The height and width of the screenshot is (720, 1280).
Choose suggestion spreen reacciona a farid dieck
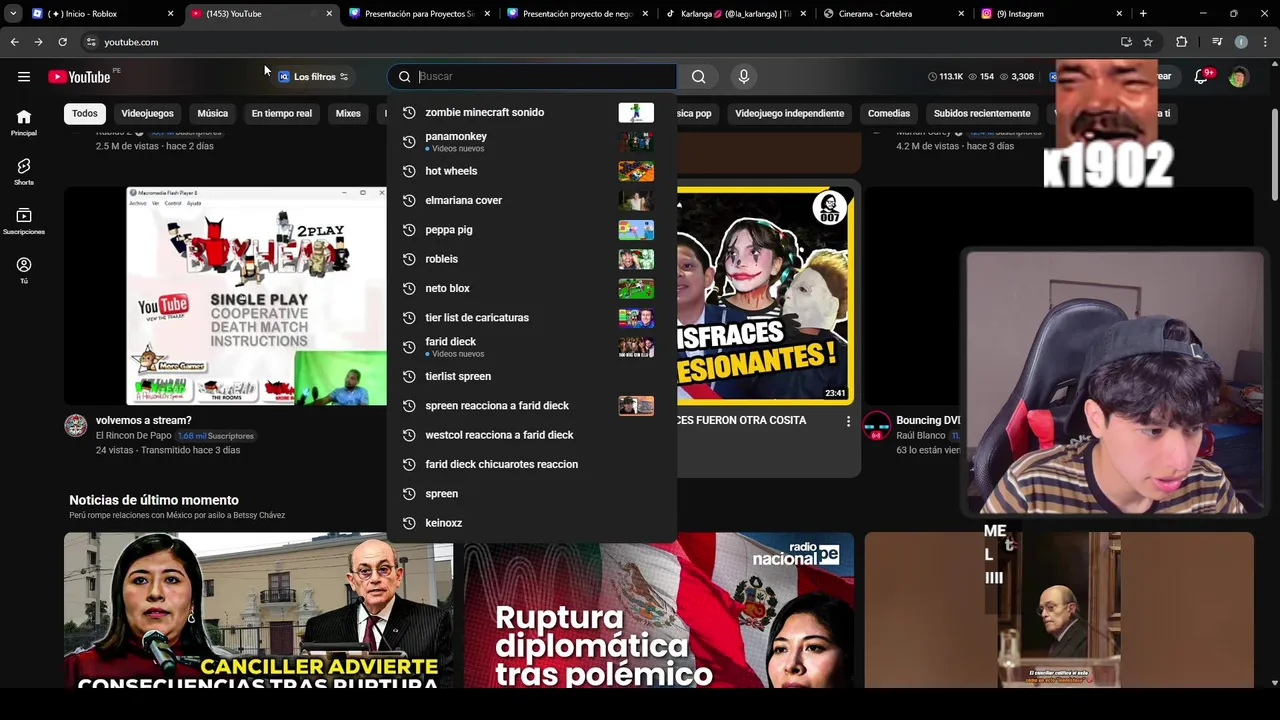(x=532, y=406)
